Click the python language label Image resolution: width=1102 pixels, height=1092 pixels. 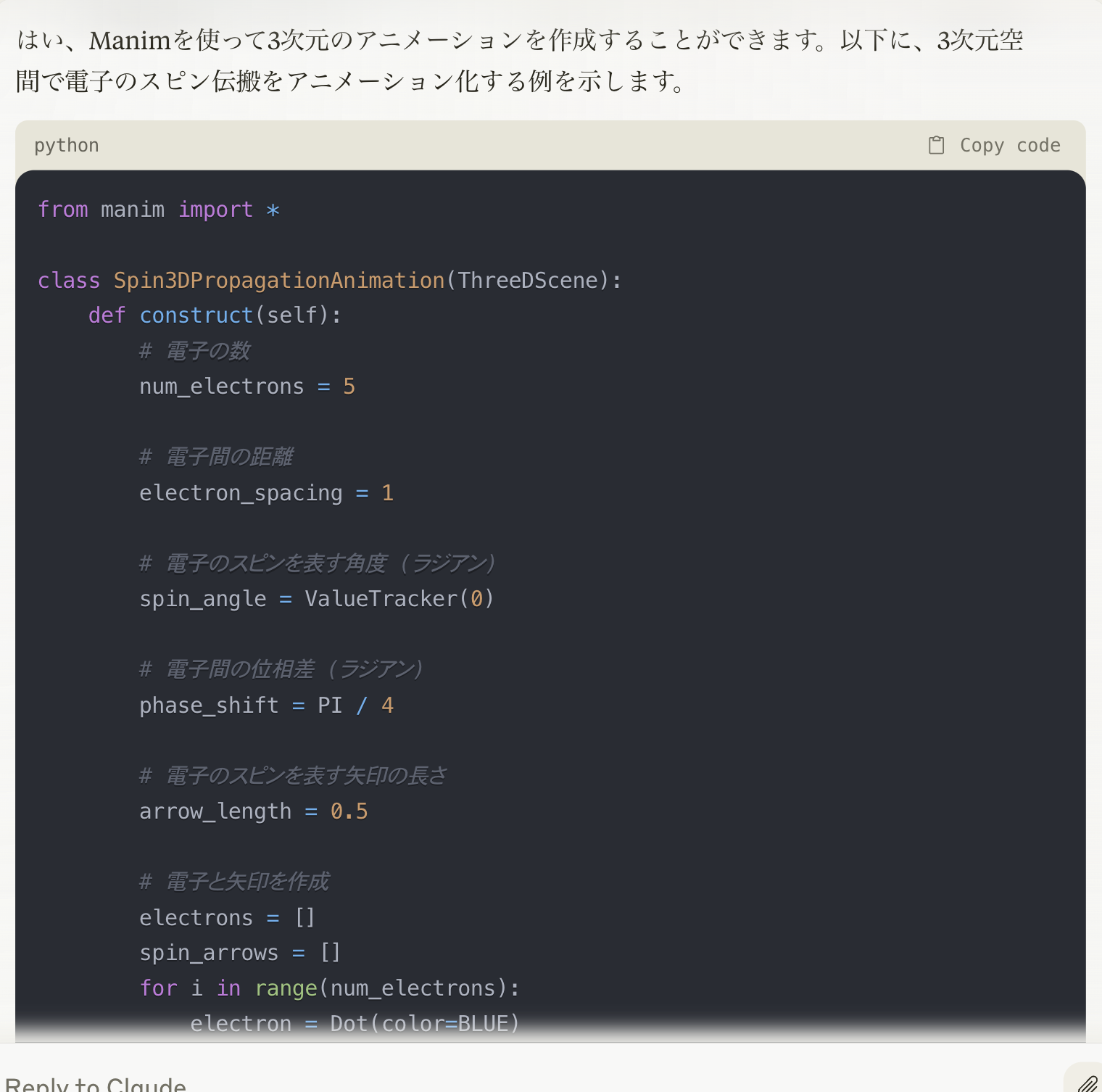click(x=67, y=146)
